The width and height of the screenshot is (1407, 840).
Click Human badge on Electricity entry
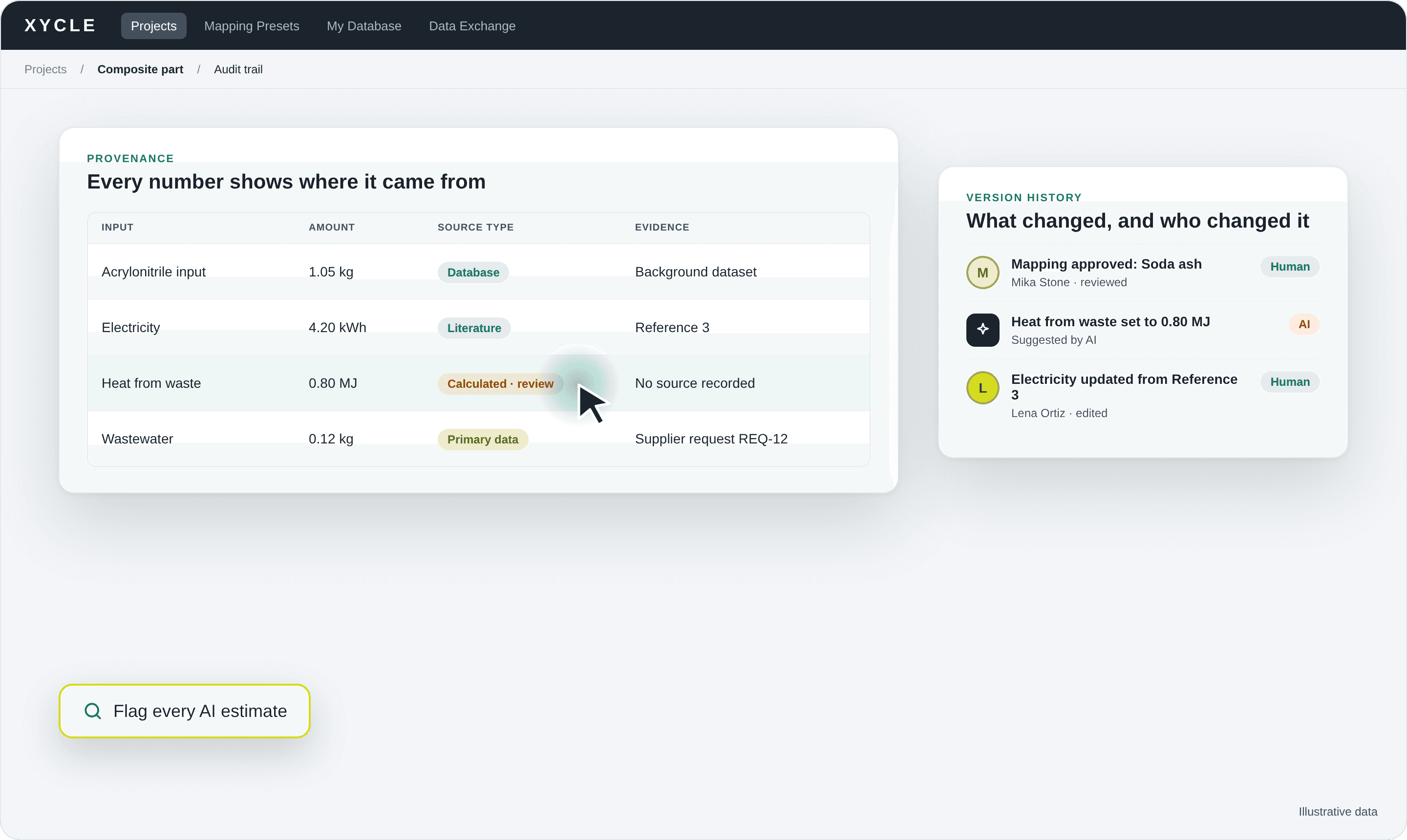coord(1289,382)
